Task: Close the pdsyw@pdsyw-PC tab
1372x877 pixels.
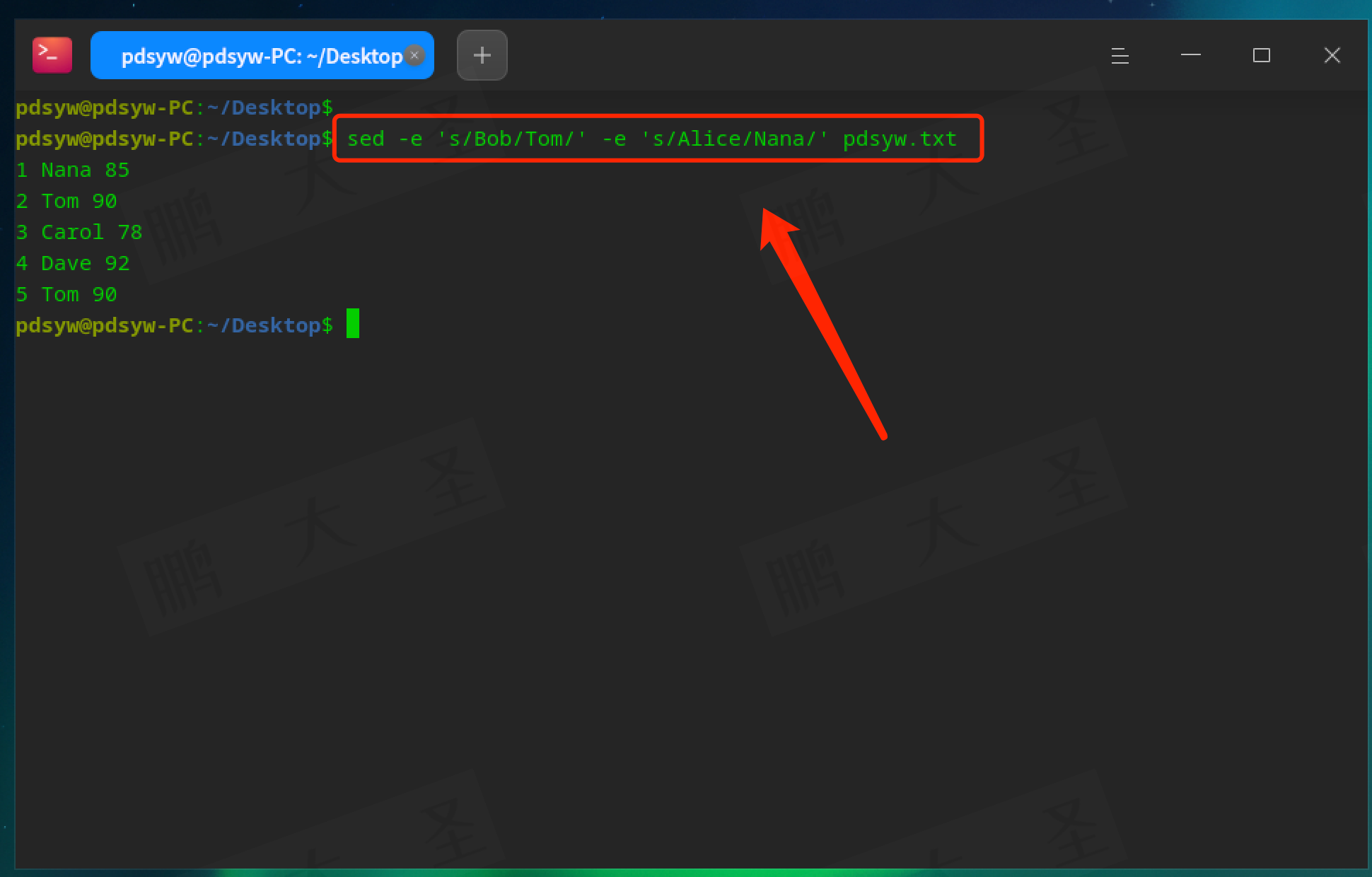Action: coord(415,55)
